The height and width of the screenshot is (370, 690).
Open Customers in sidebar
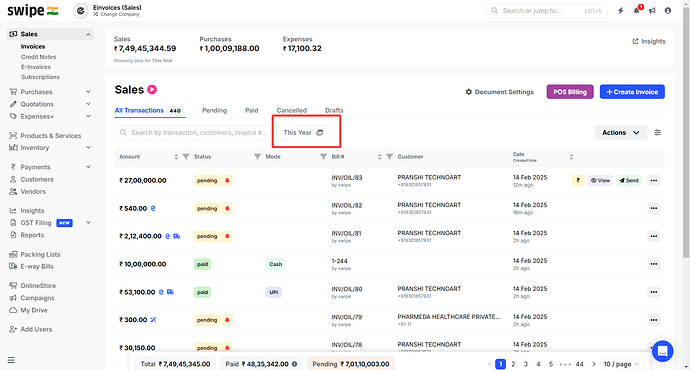[x=31, y=180]
